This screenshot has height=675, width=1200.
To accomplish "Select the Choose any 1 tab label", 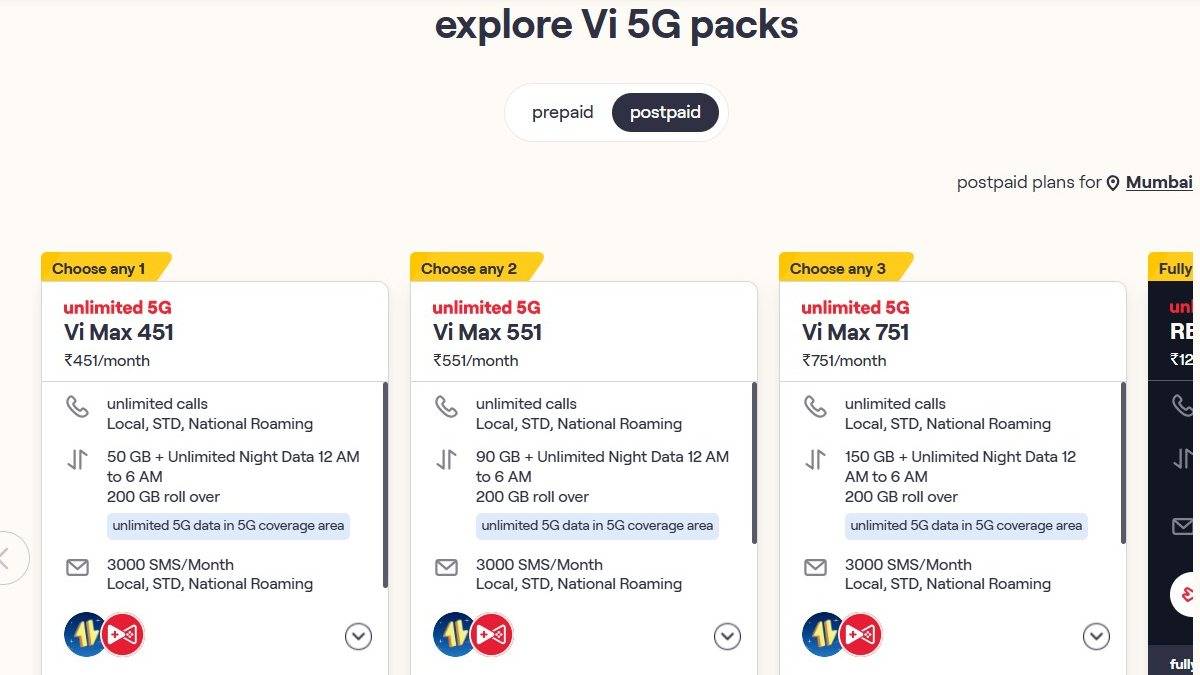I will point(99,268).
